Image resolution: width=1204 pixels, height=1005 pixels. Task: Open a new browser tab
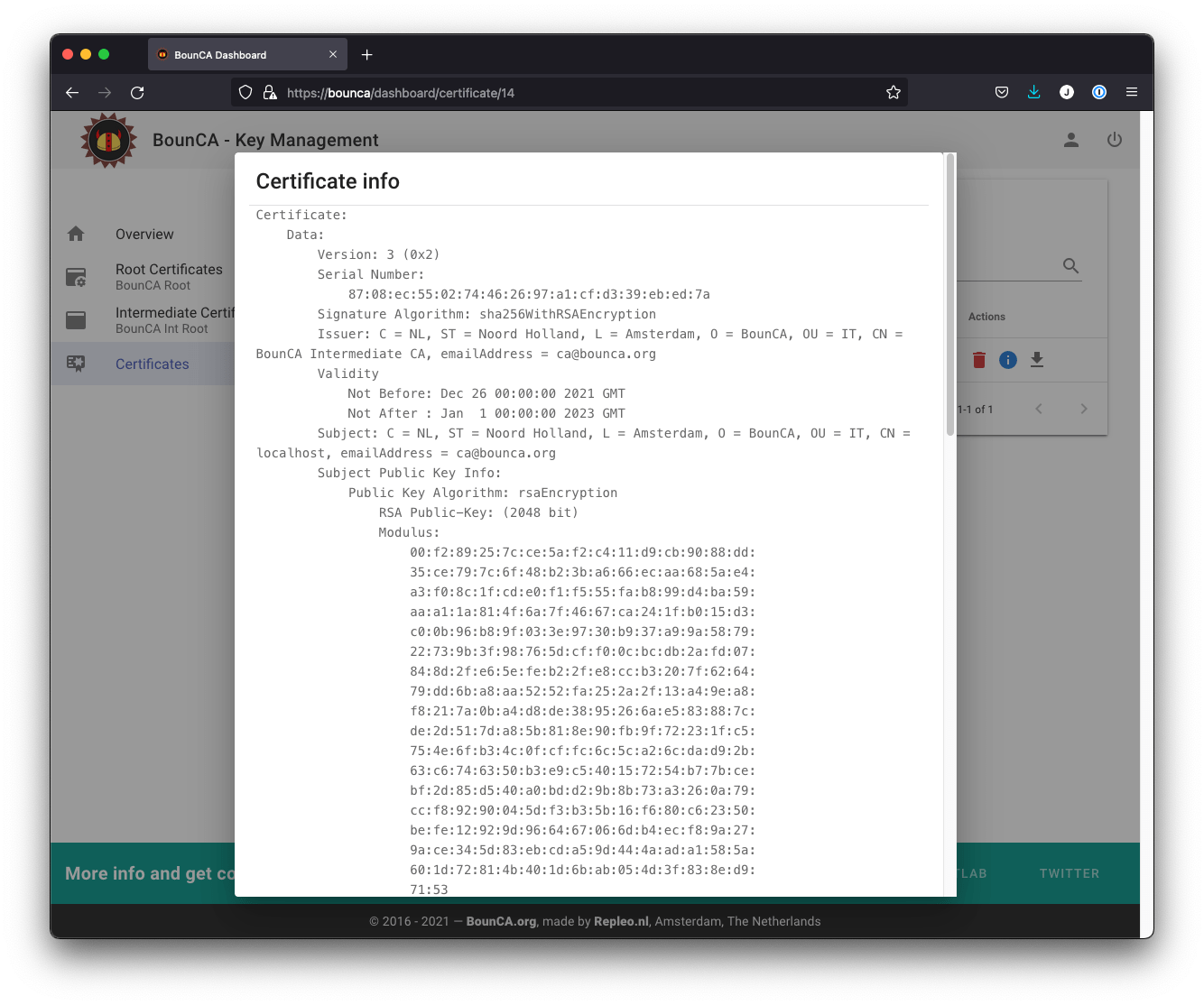tap(367, 55)
